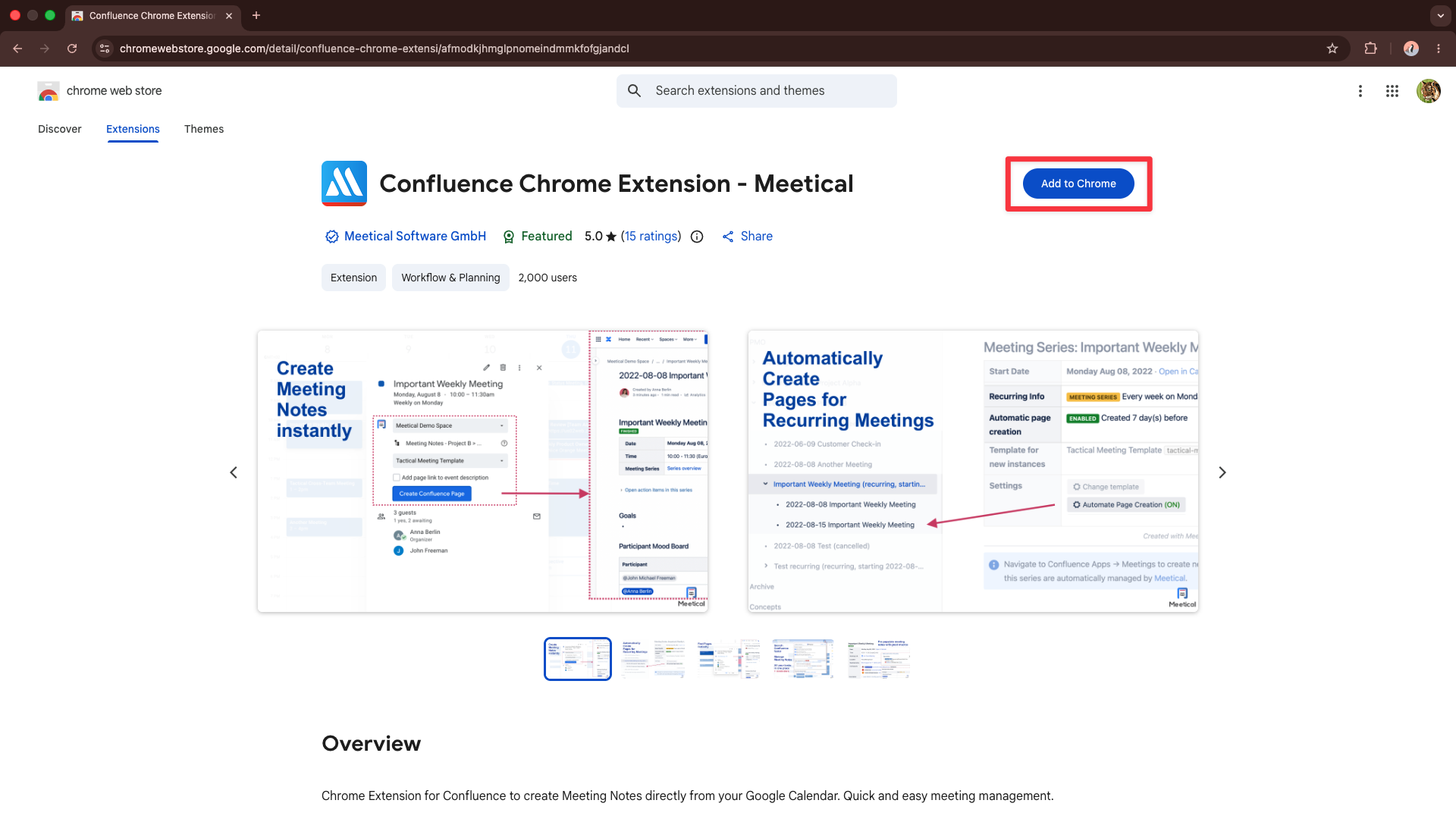1456x819 pixels.
Task: Expand the tab search dropdown arrow
Action: point(1441,15)
